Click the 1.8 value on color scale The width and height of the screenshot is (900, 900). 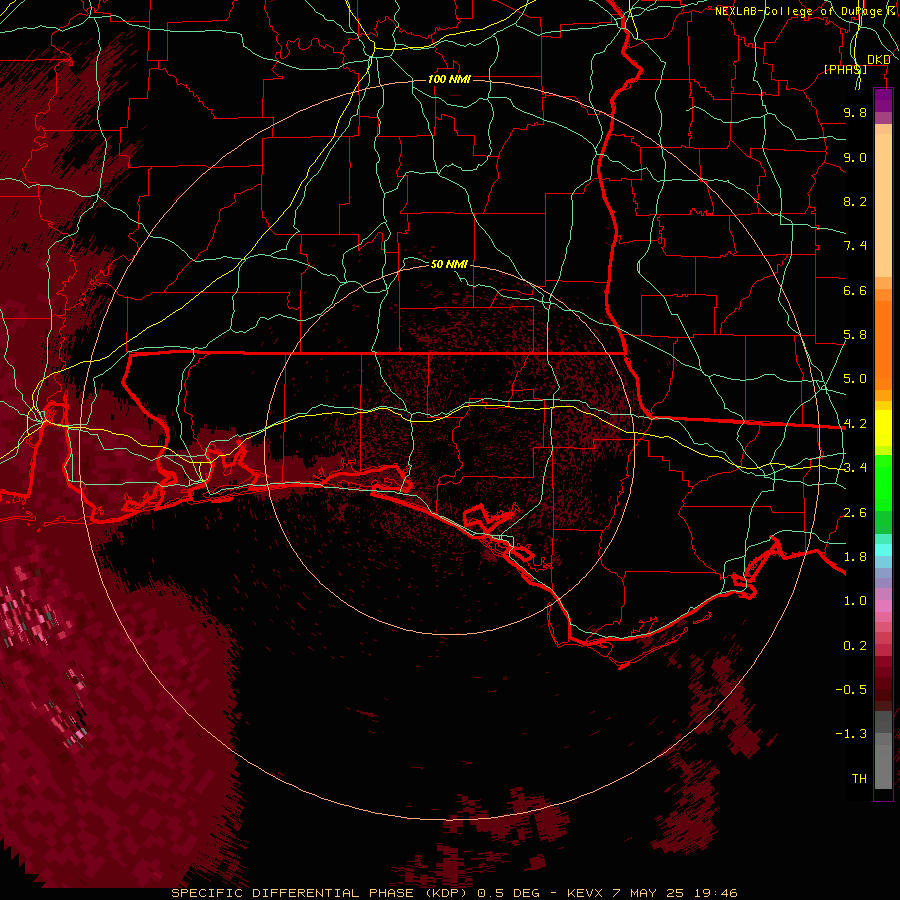tap(855, 557)
